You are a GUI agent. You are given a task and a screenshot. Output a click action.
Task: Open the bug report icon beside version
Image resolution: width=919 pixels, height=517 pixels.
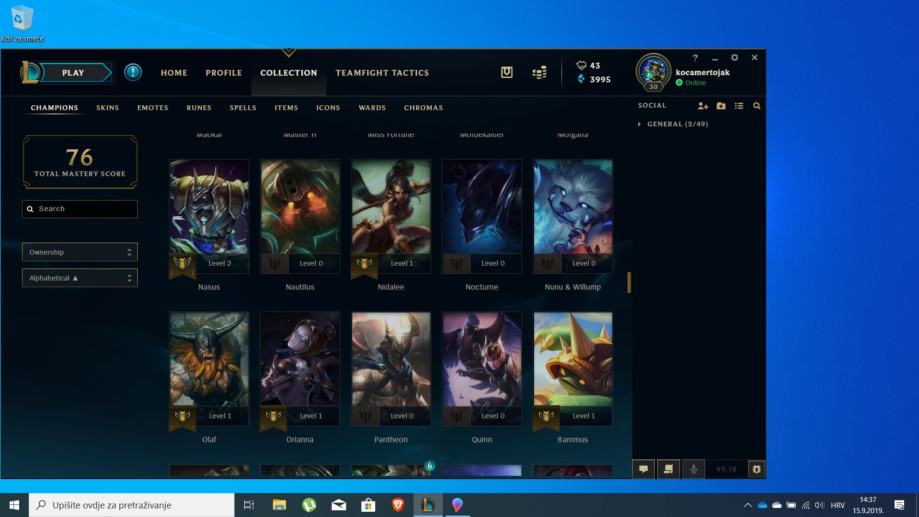tap(756, 469)
